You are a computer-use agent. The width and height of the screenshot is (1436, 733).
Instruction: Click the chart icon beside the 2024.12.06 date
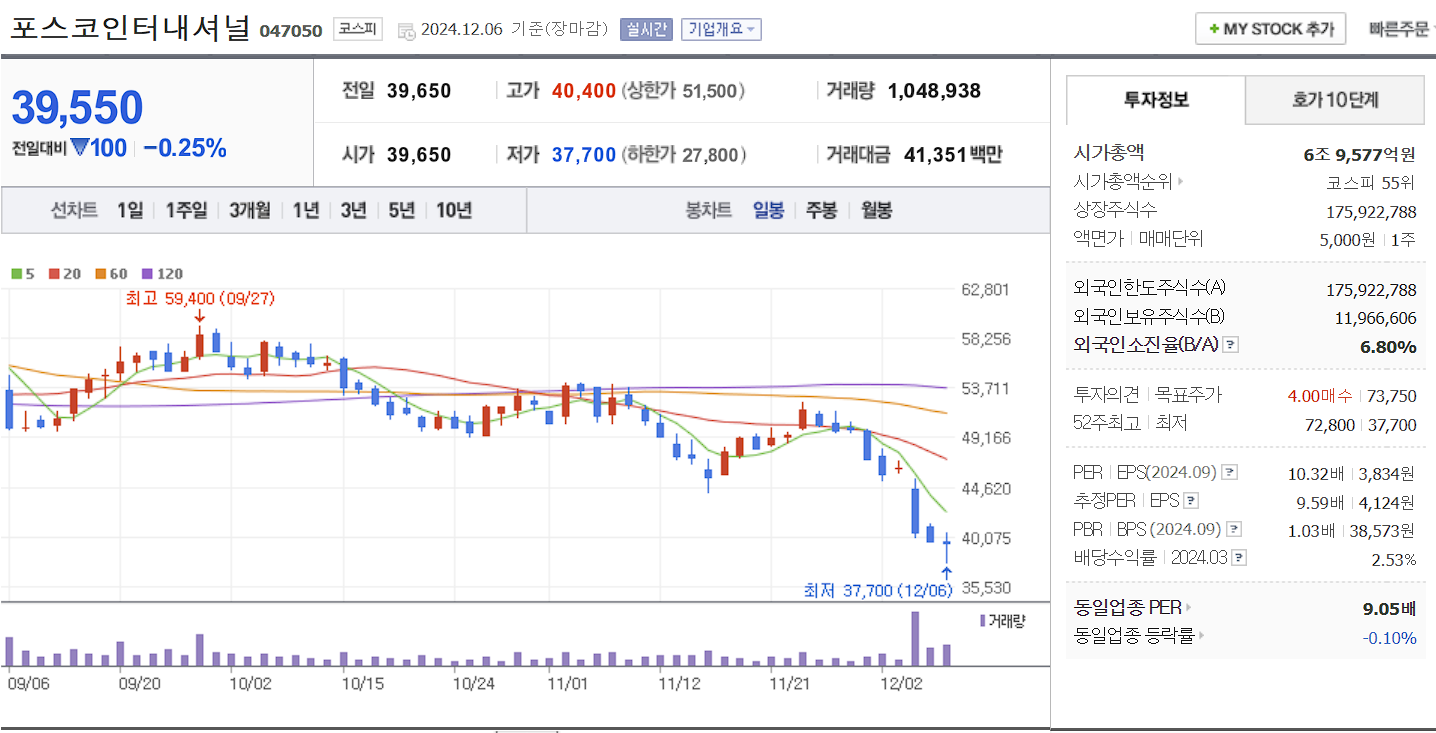coord(406,29)
